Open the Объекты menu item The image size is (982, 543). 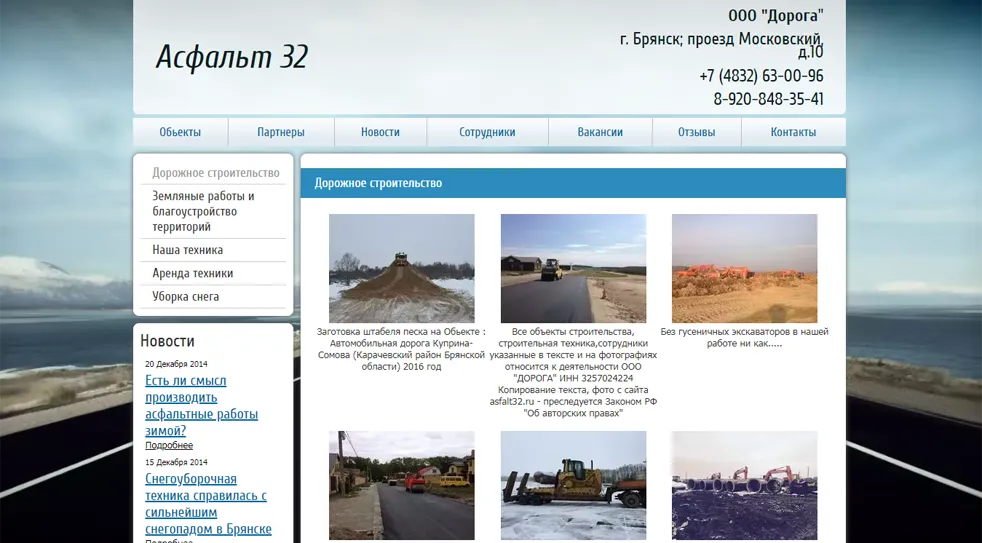coord(180,132)
